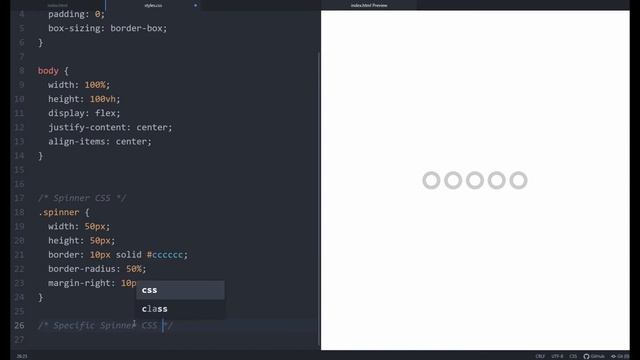This screenshot has width=640, height=360.
Task: Open the Git panel from the status bar
Action: [x=620, y=356]
